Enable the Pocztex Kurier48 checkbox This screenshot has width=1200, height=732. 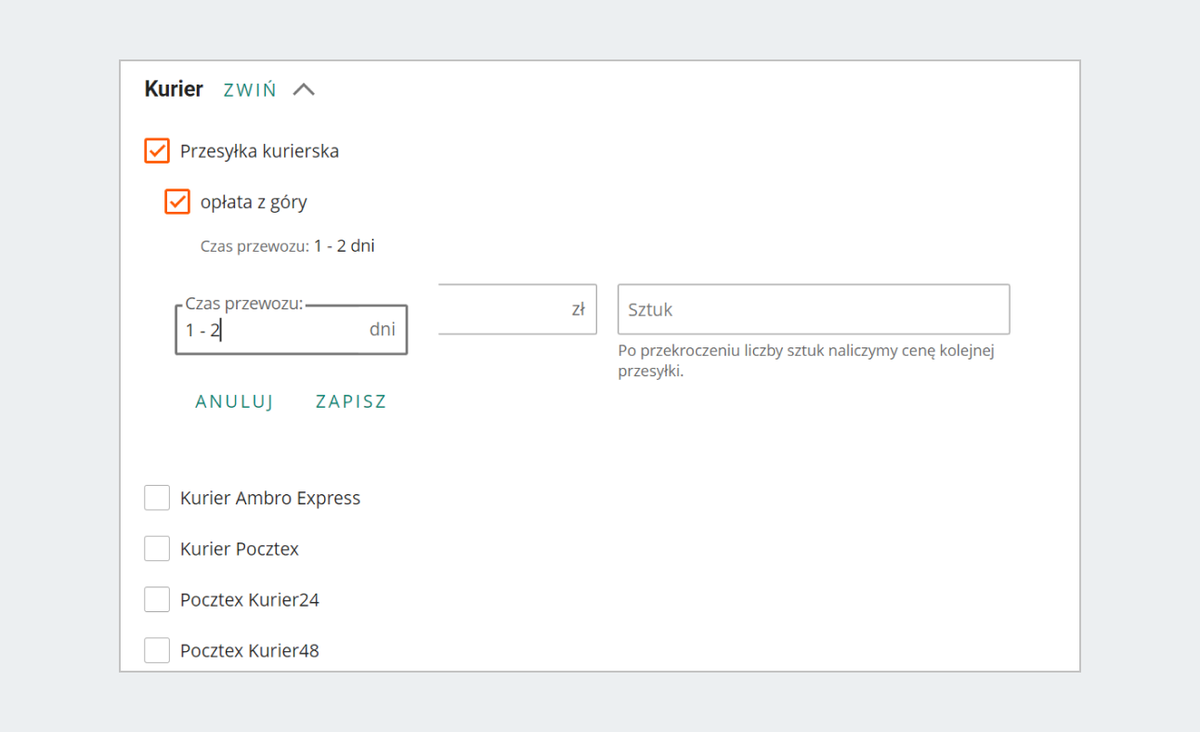157,651
